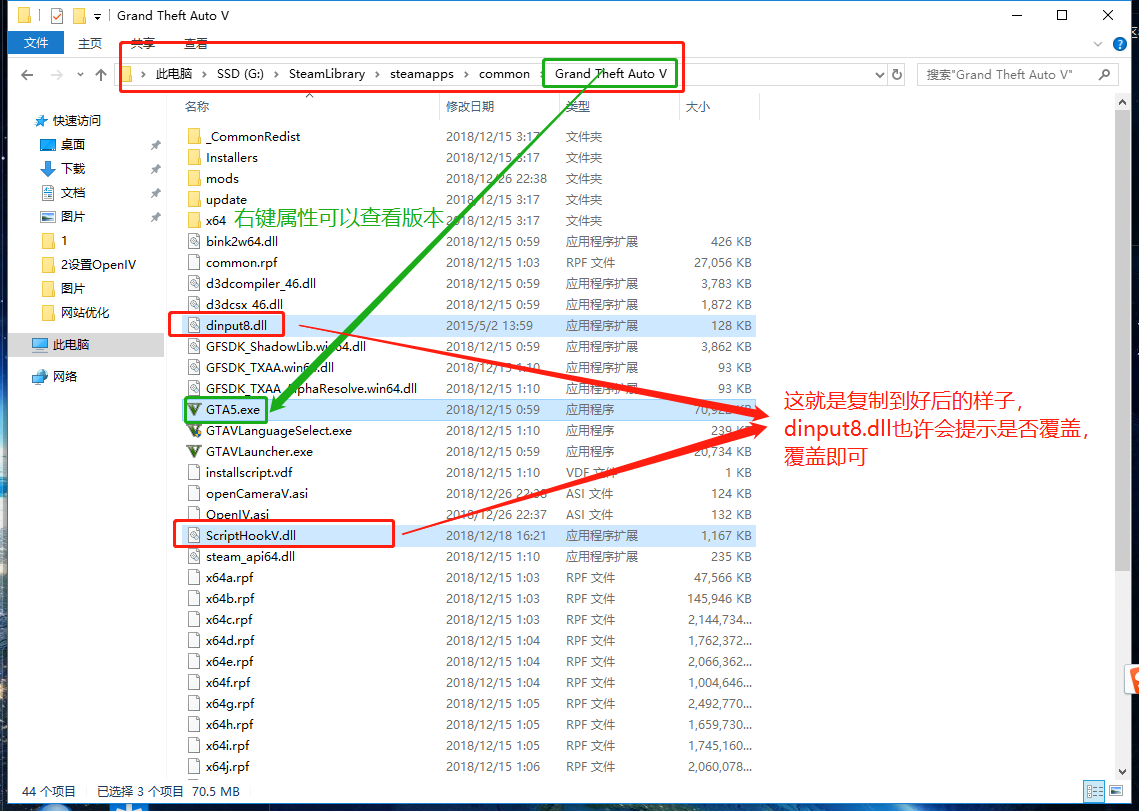Select steamapps in the address path
Image resolution: width=1139 pixels, height=811 pixels.
pos(421,74)
